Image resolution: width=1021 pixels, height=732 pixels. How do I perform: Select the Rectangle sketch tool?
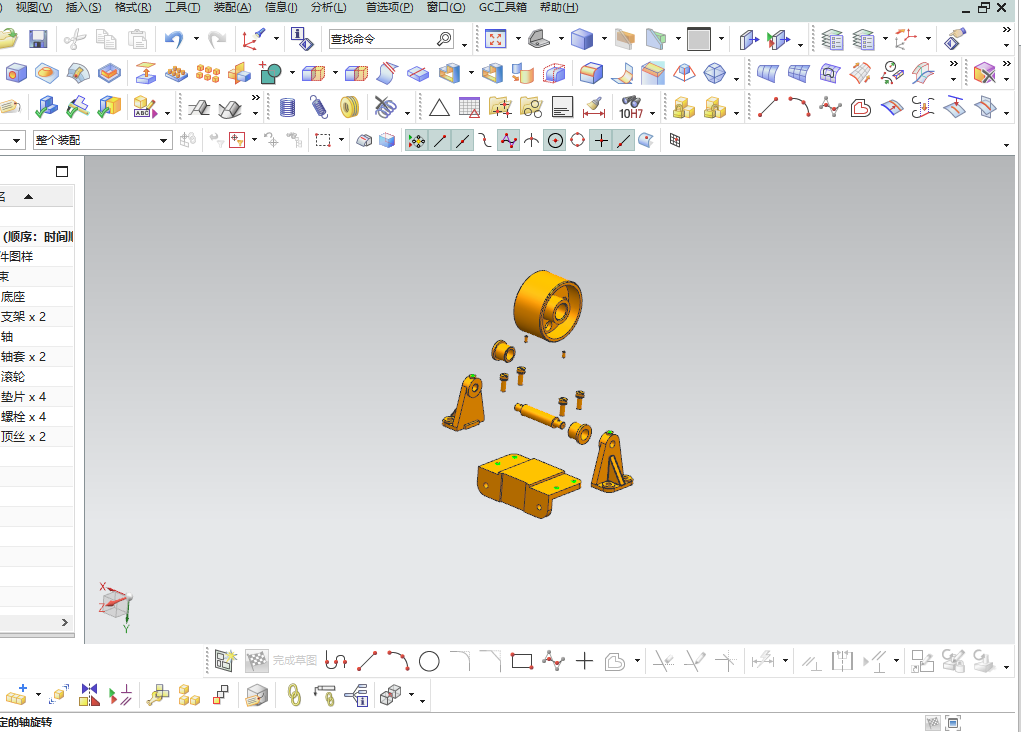pyautogui.click(x=522, y=662)
